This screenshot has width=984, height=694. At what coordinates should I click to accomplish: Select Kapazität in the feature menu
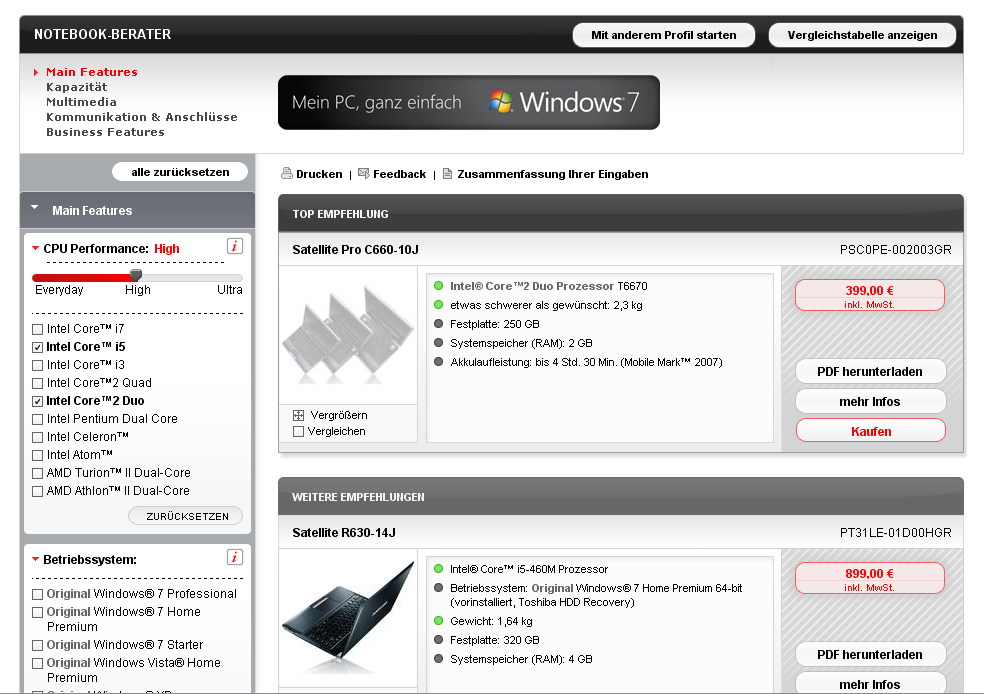point(76,87)
